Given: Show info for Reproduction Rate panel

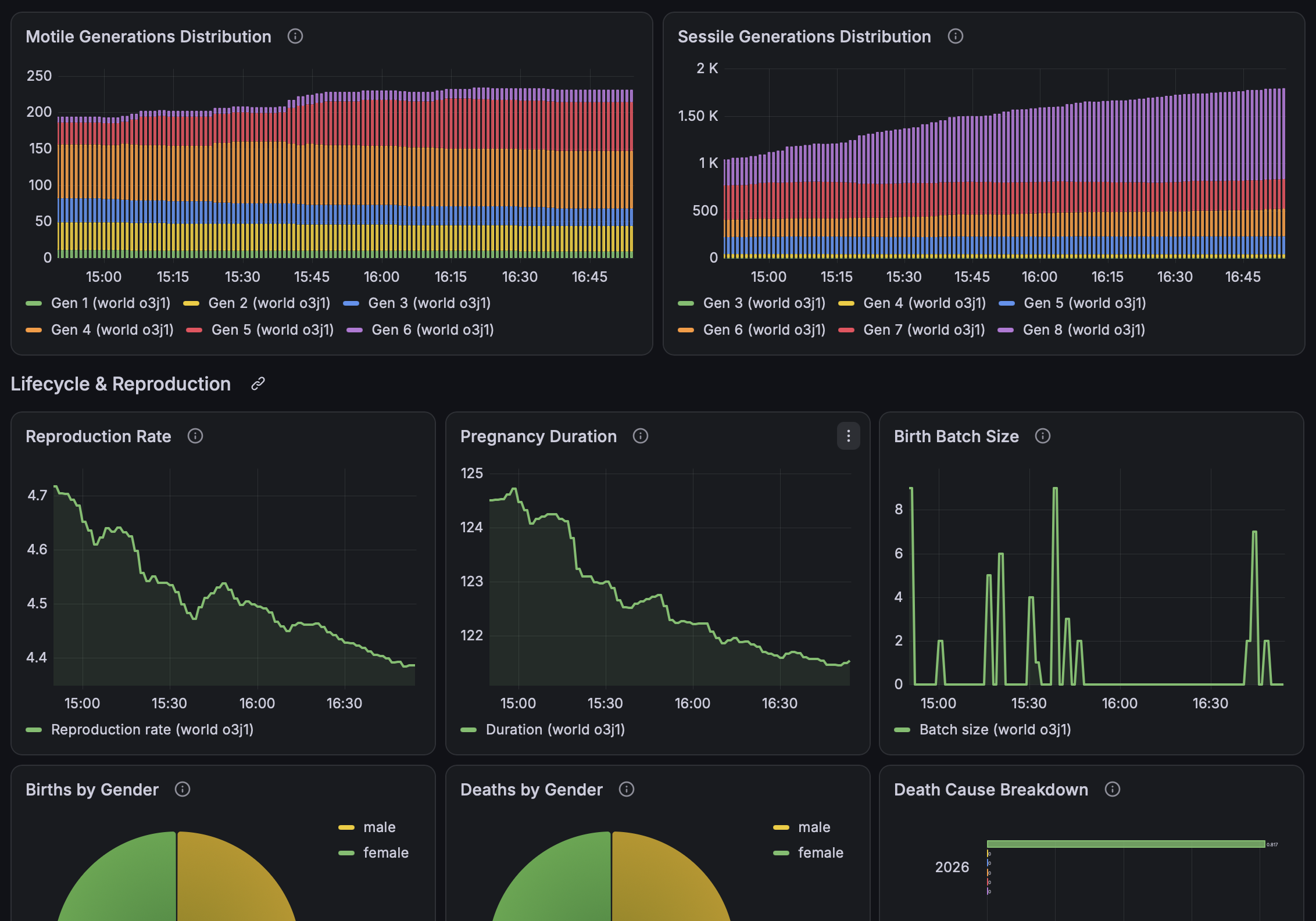Looking at the screenshot, I should (x=195, y=436).
